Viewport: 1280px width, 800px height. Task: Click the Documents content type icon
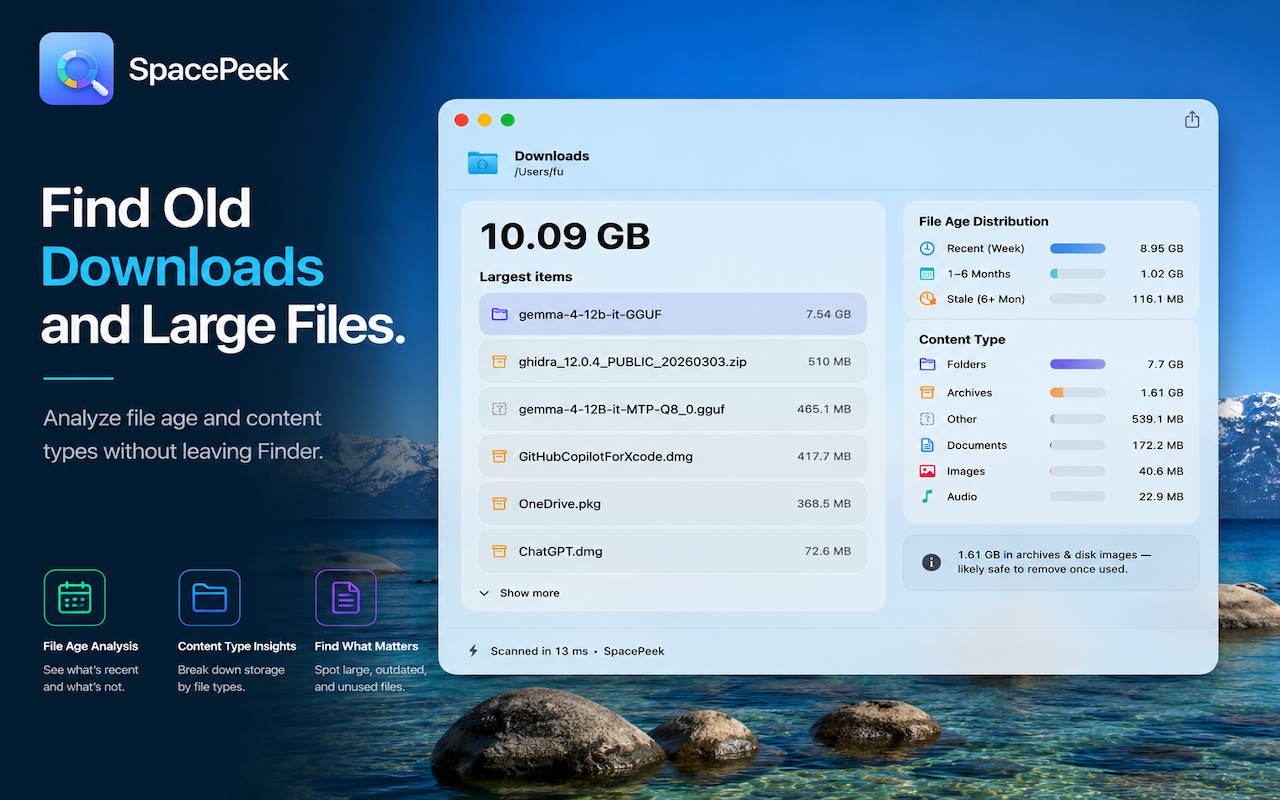click(x=927, y=445)
